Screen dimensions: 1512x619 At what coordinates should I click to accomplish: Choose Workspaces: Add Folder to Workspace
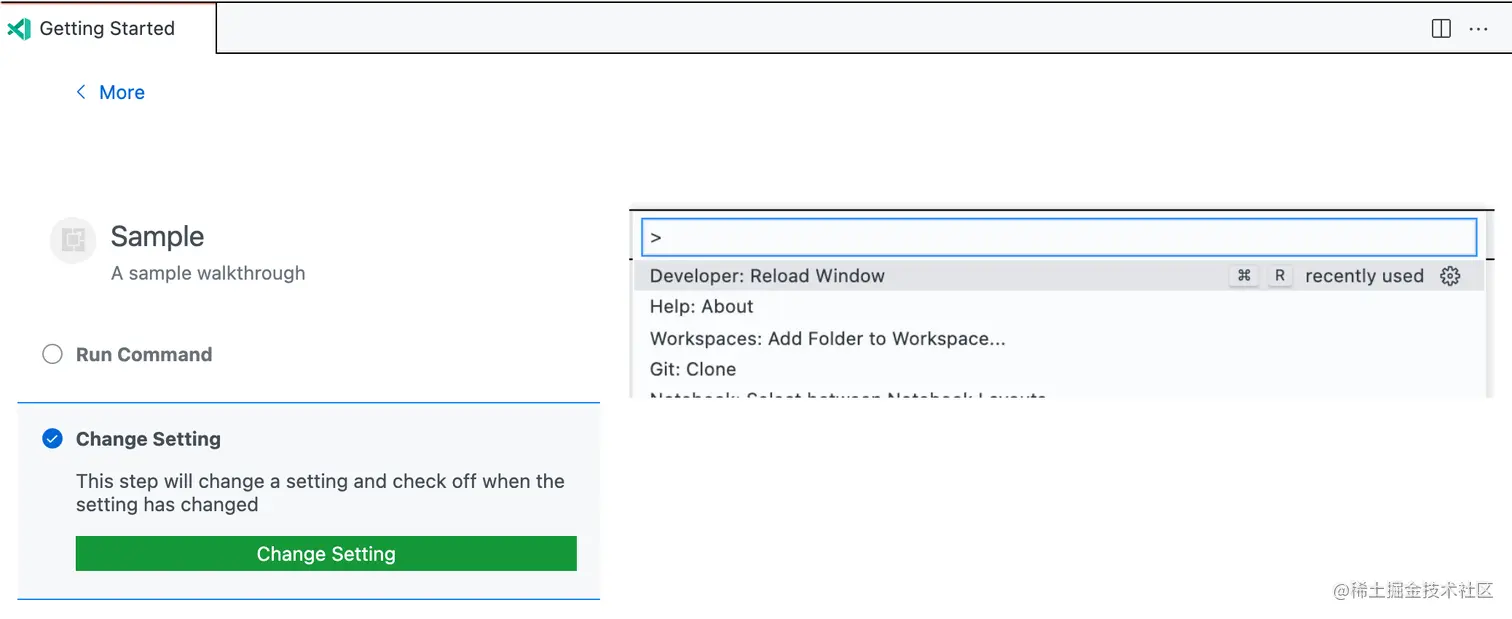click(x=1059, y=338)
